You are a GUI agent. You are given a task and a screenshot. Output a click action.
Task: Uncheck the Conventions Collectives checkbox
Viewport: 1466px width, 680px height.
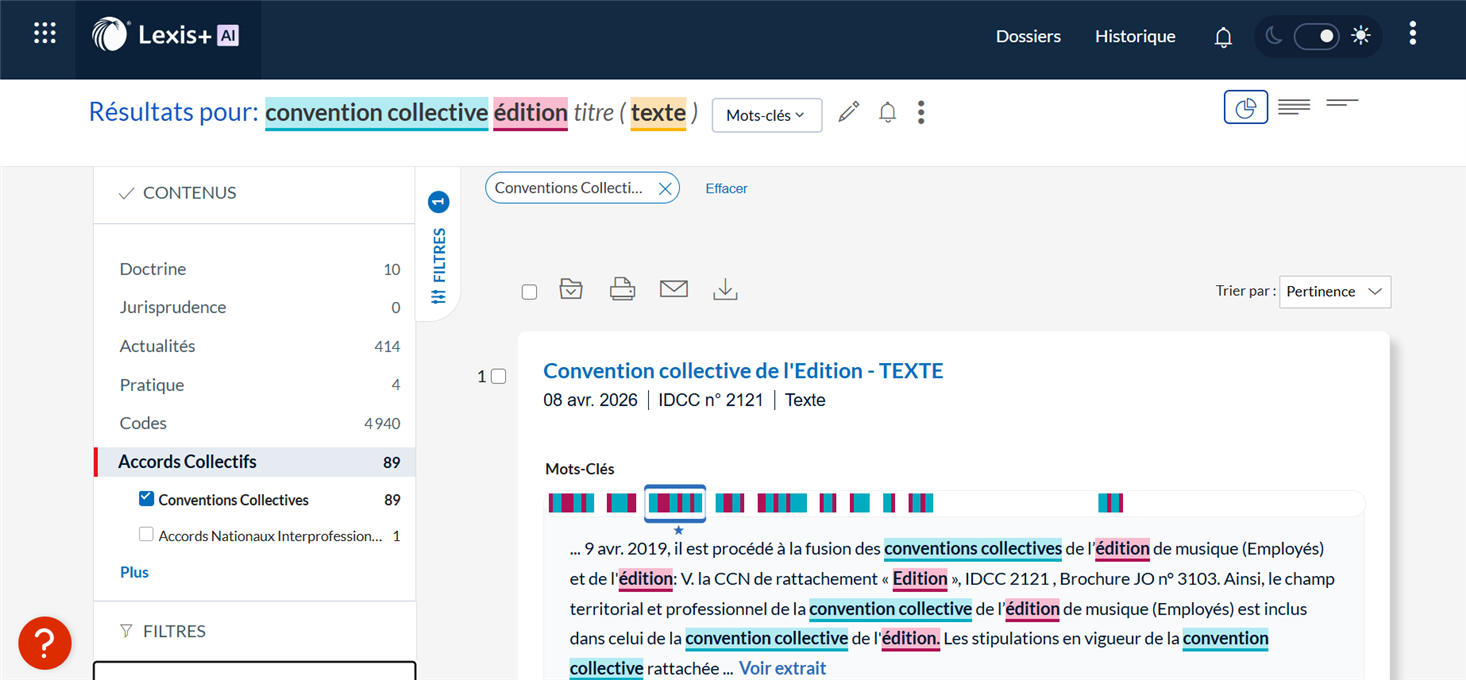(x=147, y=498)
